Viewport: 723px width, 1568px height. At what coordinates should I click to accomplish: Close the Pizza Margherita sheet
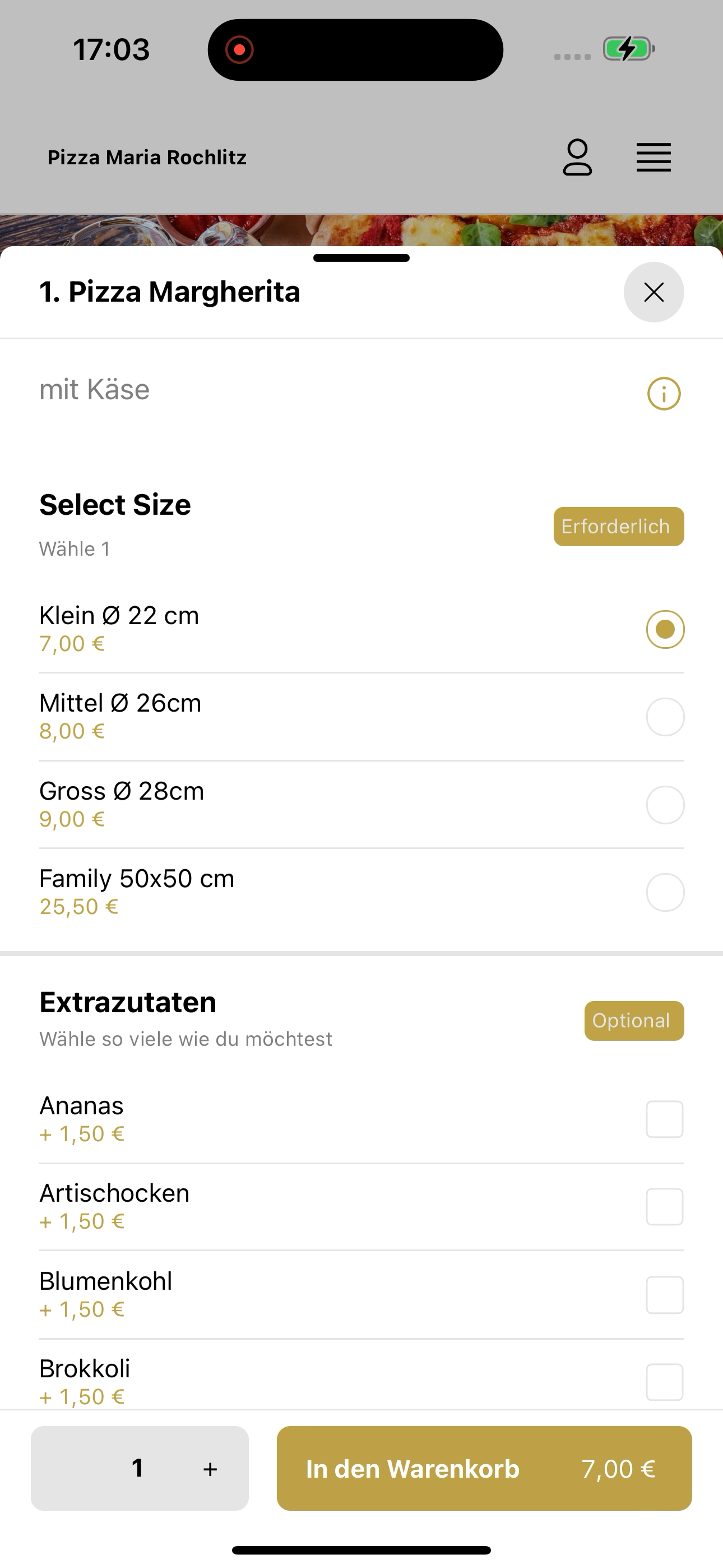[x=654, y=292]
